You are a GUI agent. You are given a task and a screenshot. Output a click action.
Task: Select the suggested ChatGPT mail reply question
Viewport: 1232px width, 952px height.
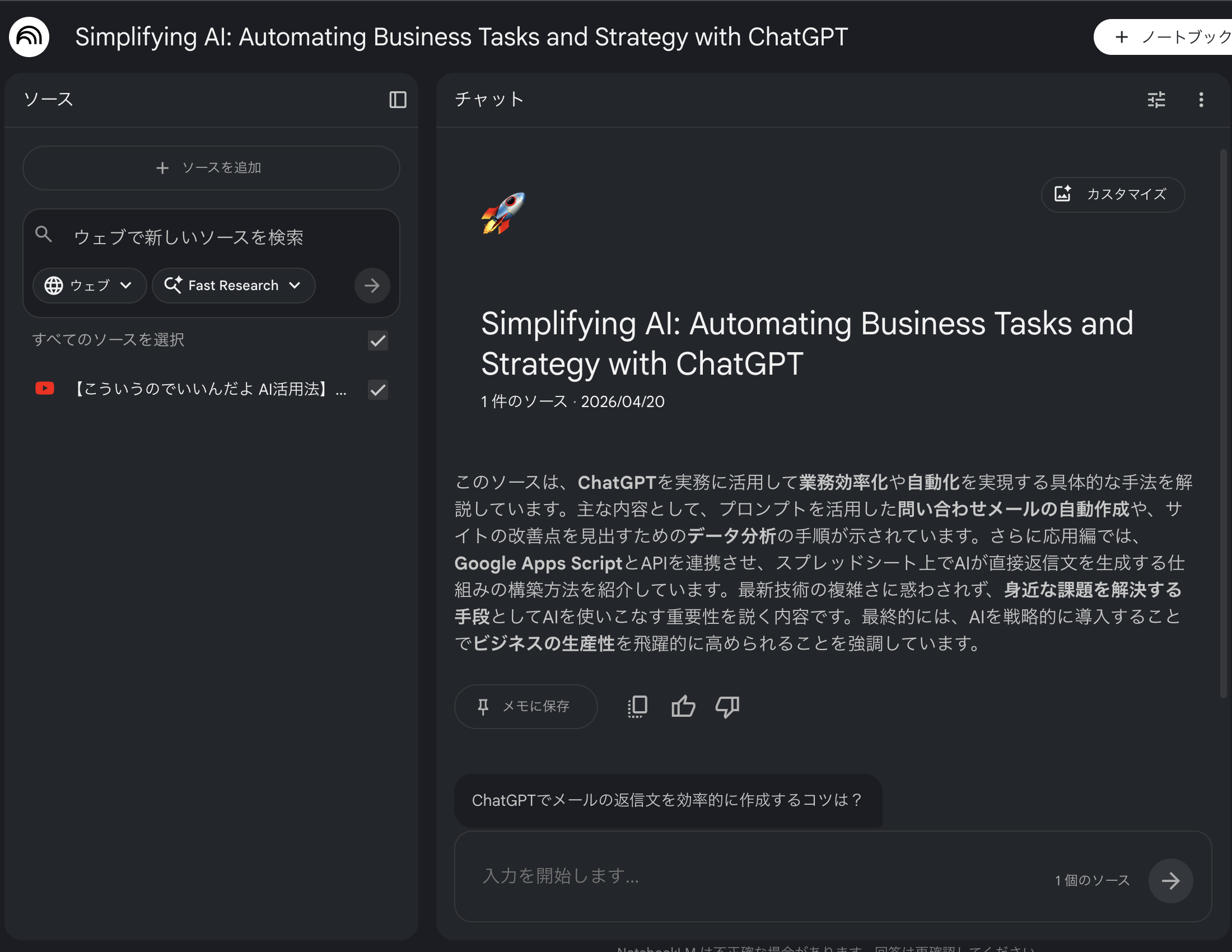[x=668, y=800]
